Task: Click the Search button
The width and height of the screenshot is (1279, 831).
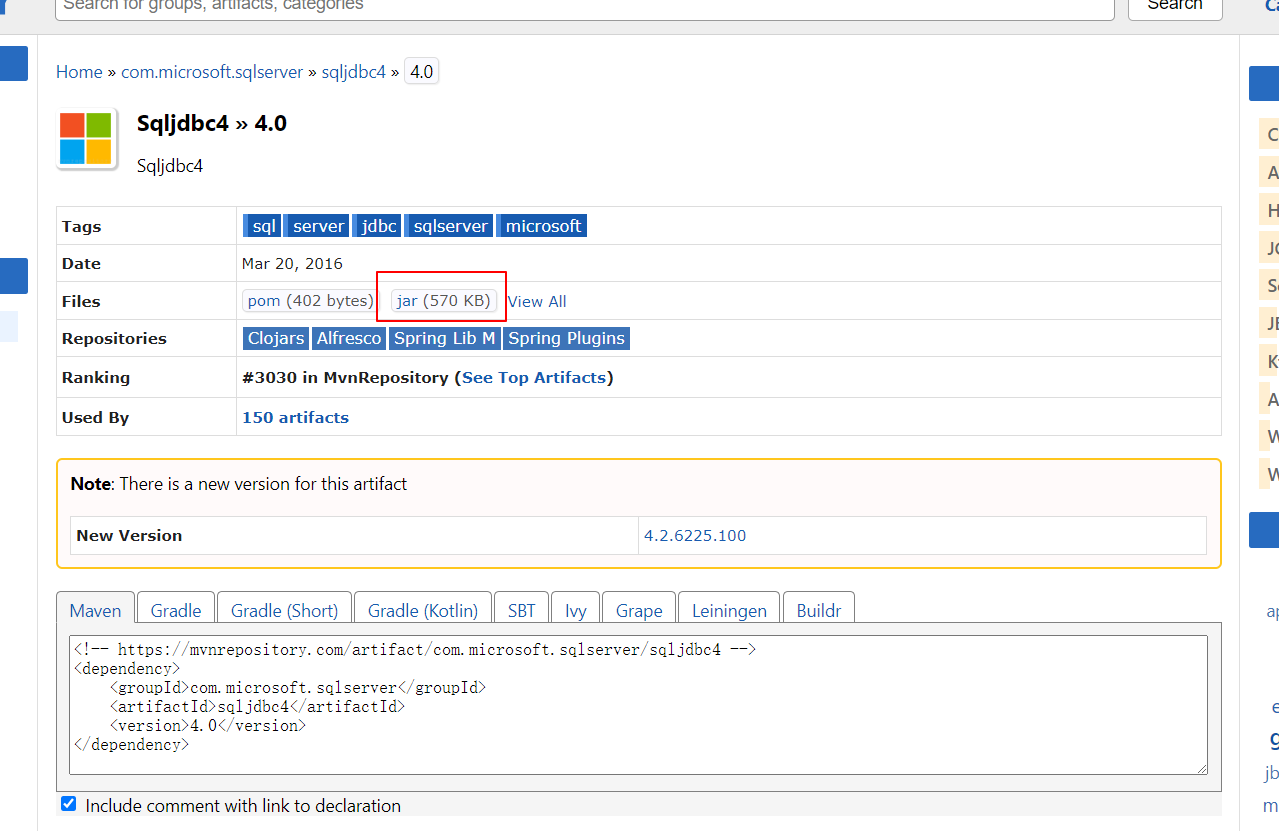Action: pos(1175,6)
